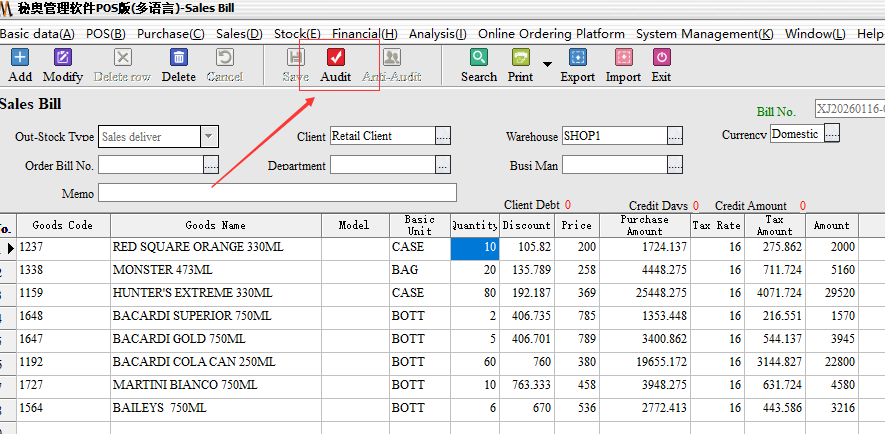
Task: Open Warehouse lookup ellipsis button
Action: [675, 136]
